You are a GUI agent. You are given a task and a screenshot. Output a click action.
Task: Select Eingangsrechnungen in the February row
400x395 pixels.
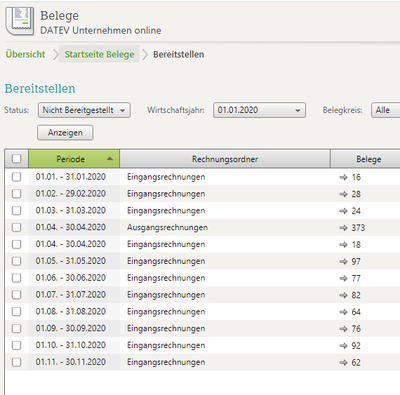pos(166,194)
